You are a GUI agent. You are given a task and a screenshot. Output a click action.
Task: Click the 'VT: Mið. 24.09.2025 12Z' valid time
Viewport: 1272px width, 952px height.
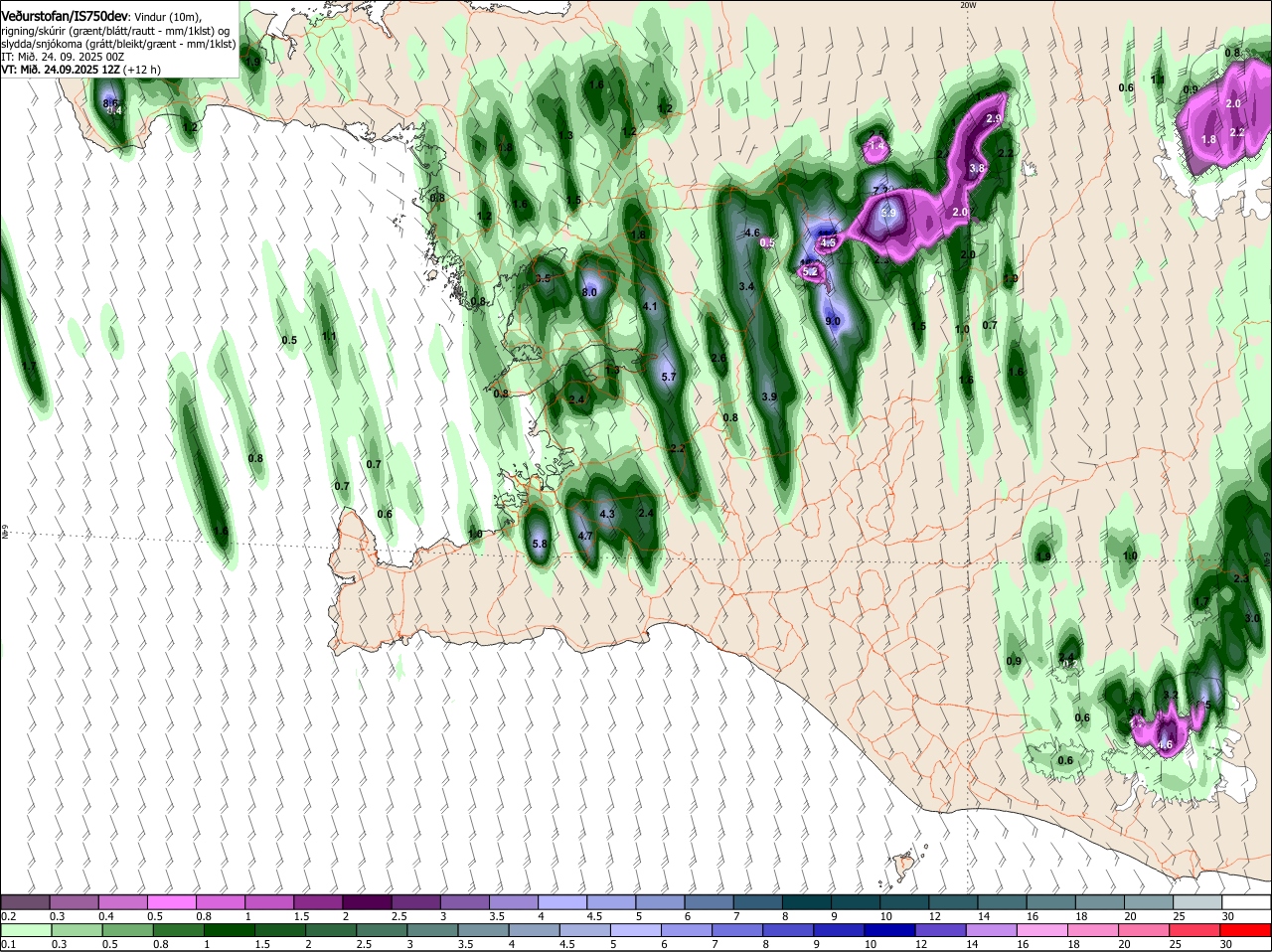[61, 70]
